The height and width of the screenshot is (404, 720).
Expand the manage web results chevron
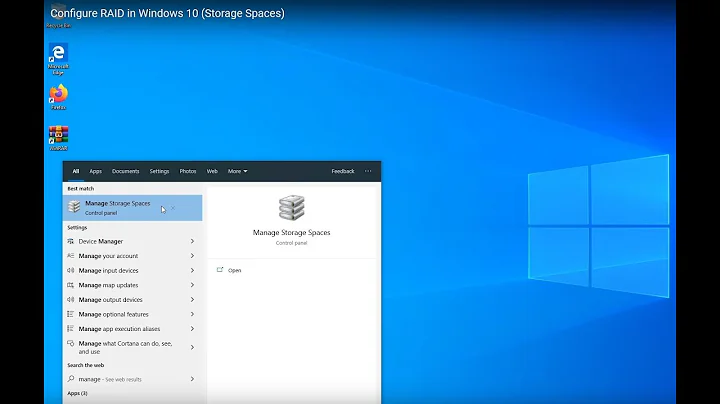tap(192, 379)
